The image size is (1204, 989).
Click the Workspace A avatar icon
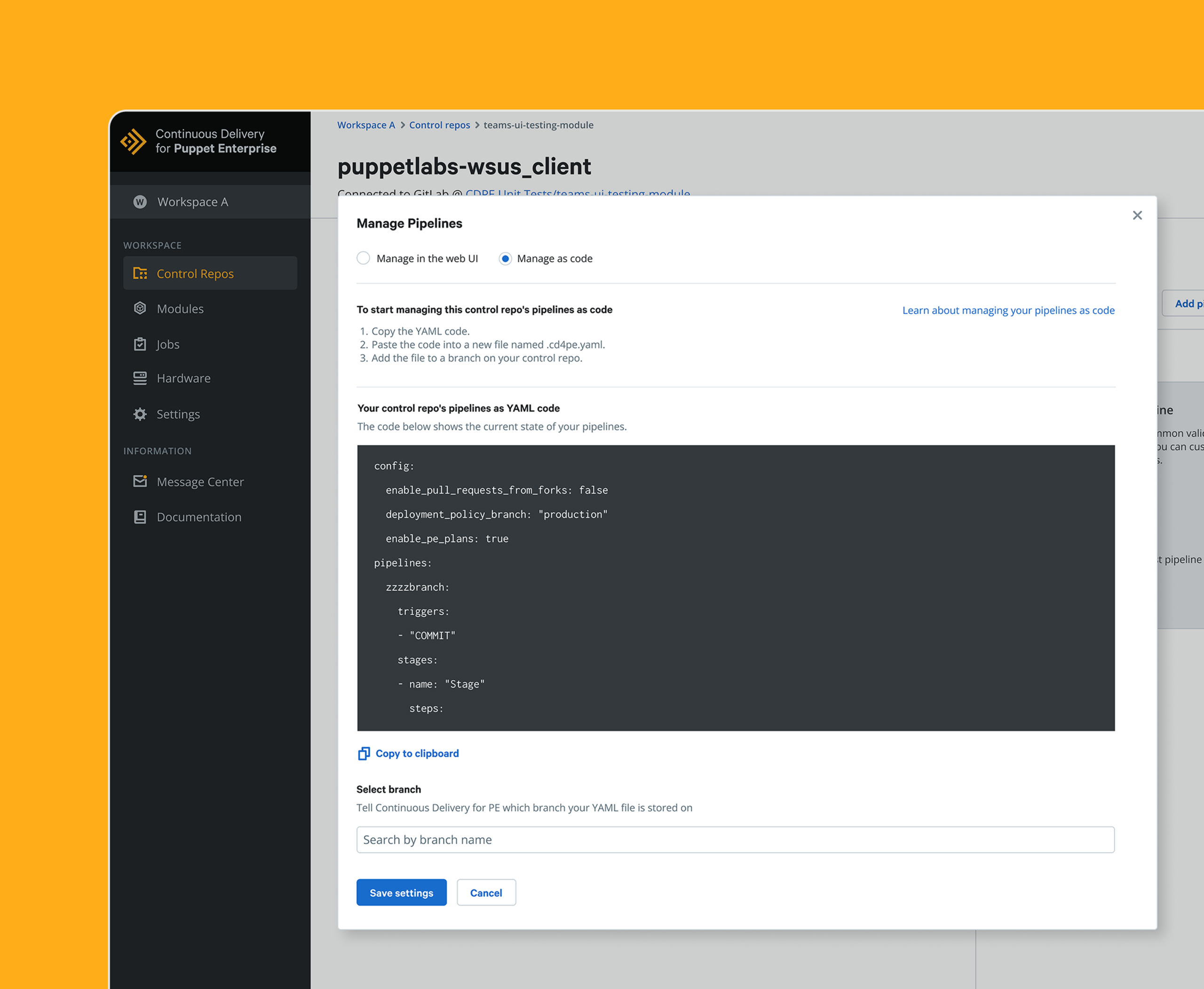coord(140,202)
